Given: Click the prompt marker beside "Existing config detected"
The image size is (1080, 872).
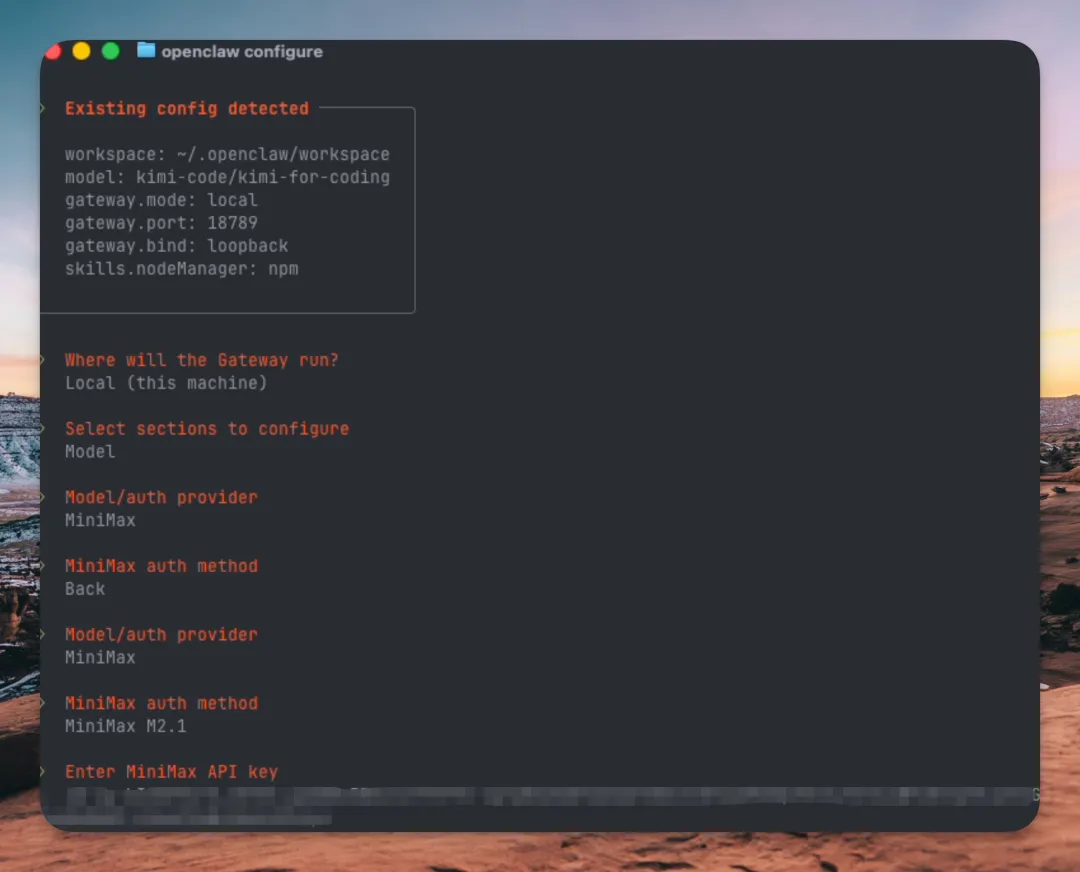Looking at the screenshot, I should 43,108.
